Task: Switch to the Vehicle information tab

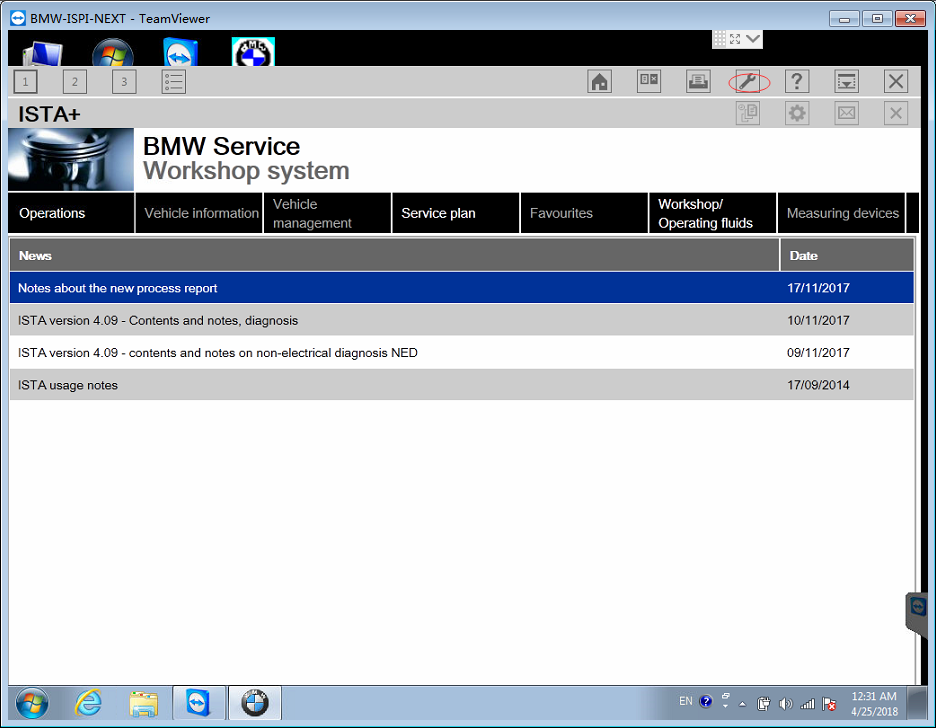Action: tap(199, 213)
